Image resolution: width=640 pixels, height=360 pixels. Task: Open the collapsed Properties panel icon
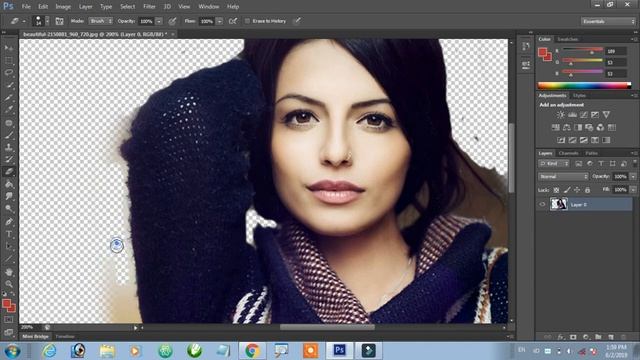pyautogui.click(x=526, y=64)
